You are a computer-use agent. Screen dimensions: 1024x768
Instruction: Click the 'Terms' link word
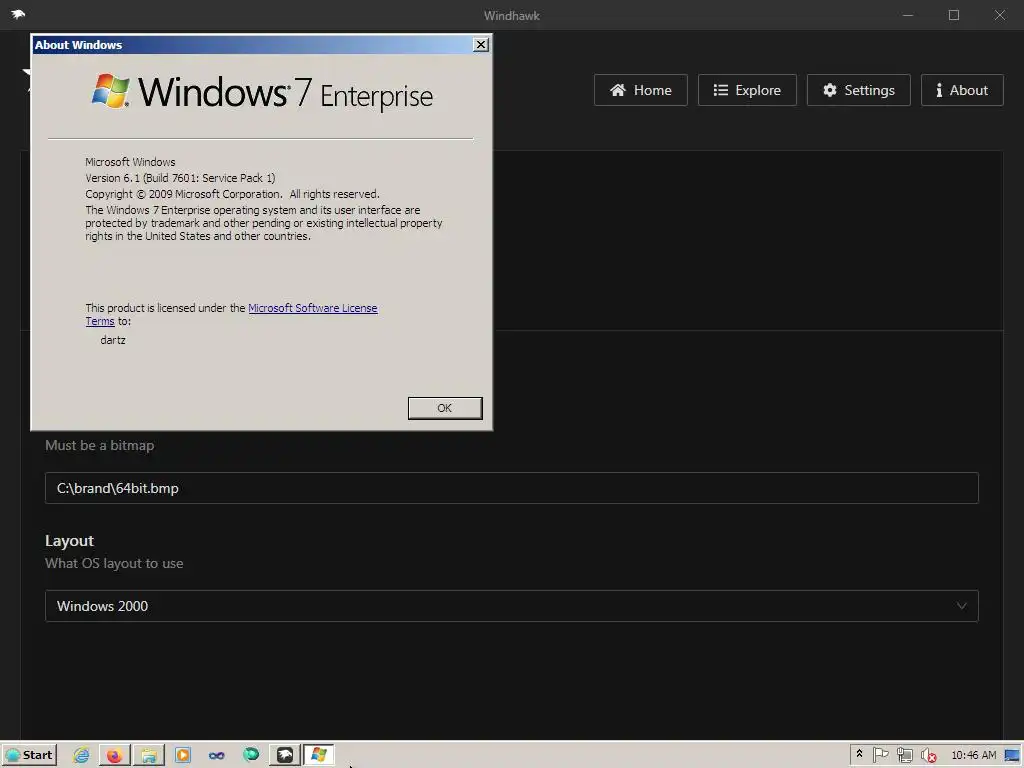click(x=100, y=321)
